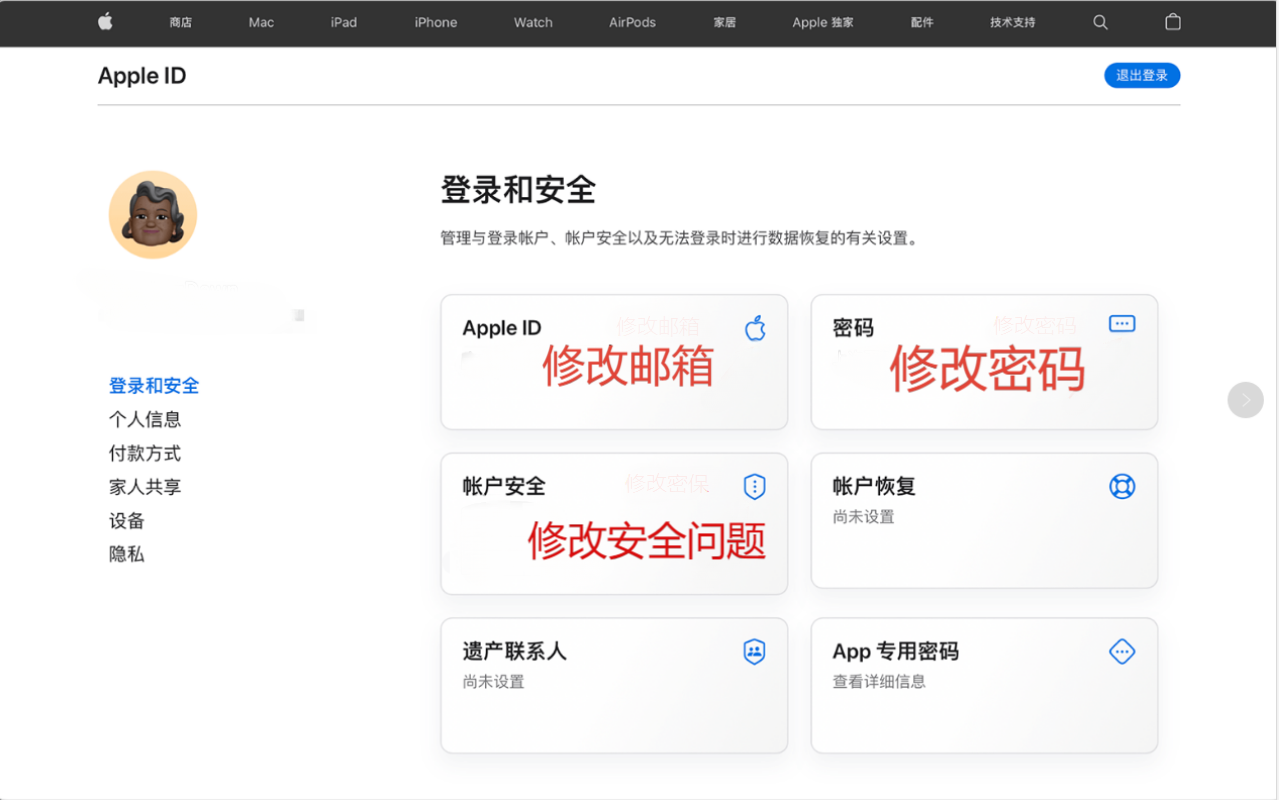Click the right arrow chevron button
This screenshot has height=800, width=1279.
click(1245, 400)
